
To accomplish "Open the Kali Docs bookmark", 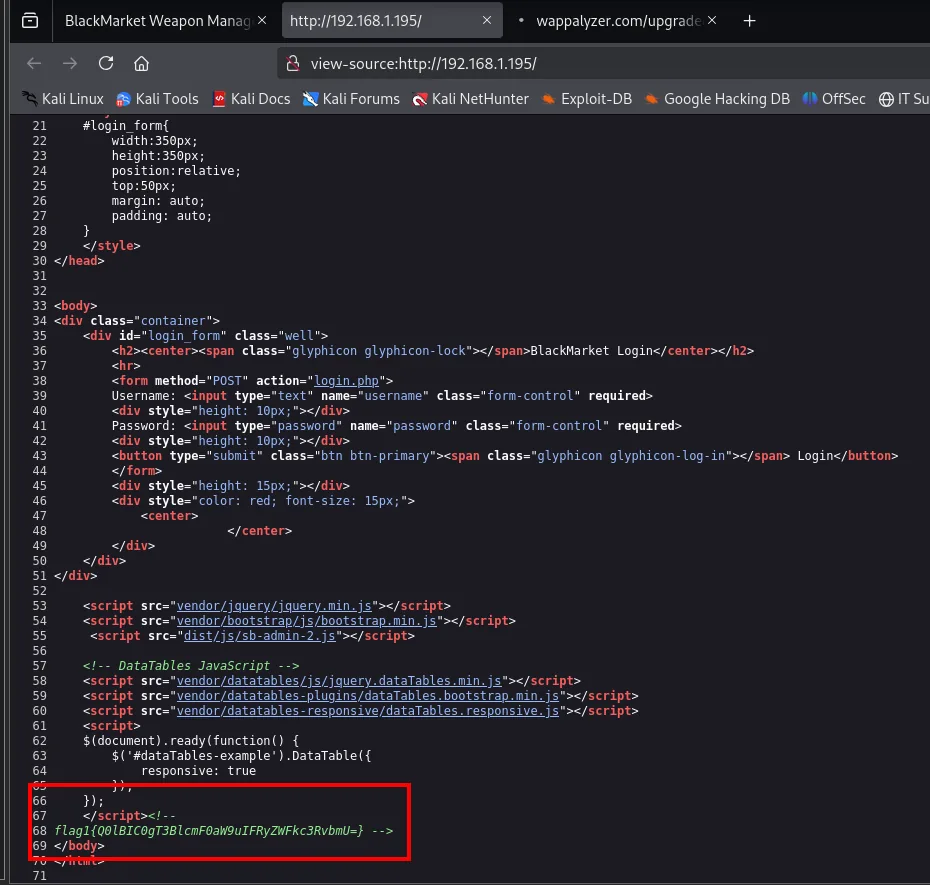I will point(252,99).
